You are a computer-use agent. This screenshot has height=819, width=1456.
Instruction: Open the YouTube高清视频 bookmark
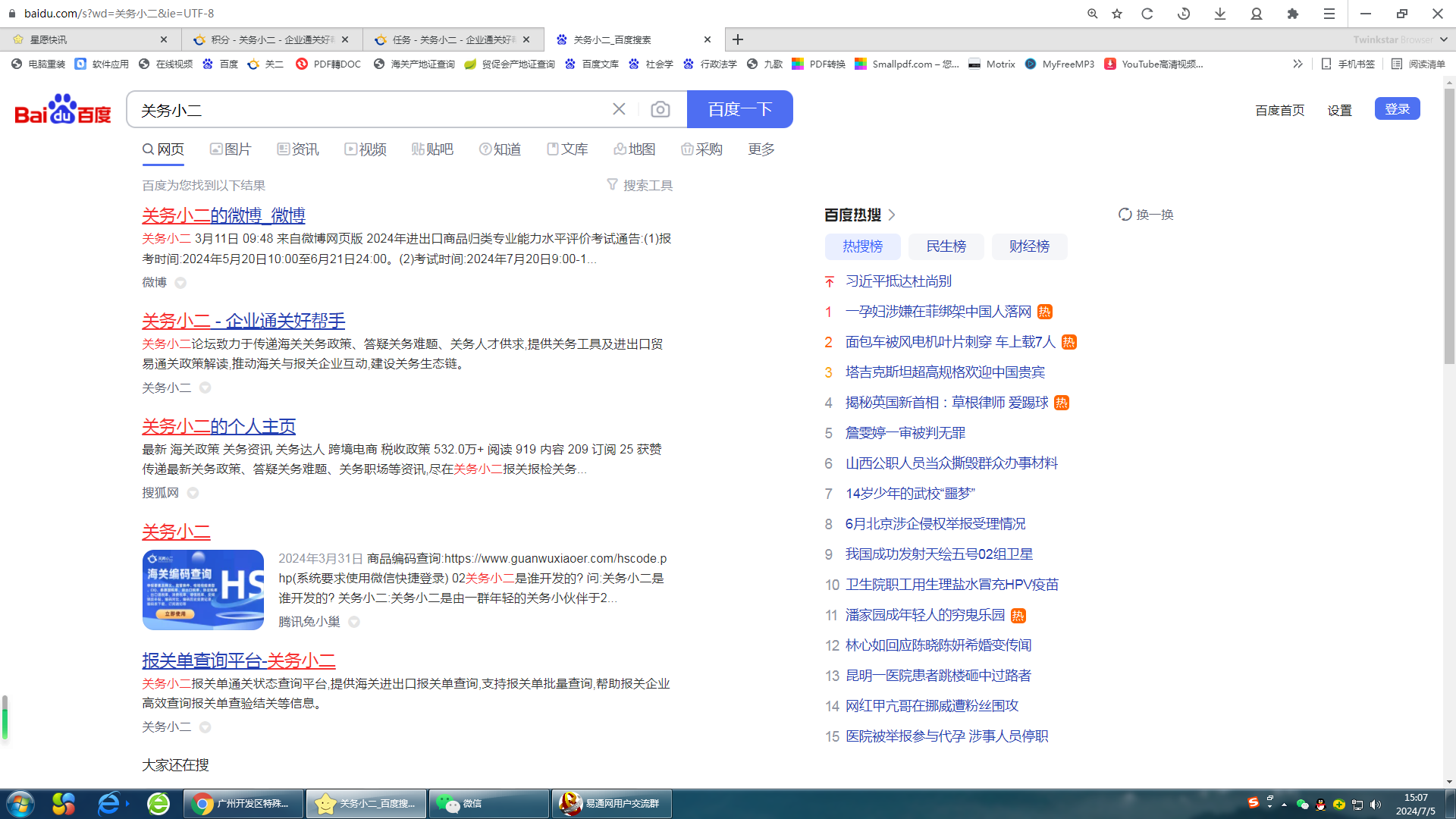tap(1154, 64)
